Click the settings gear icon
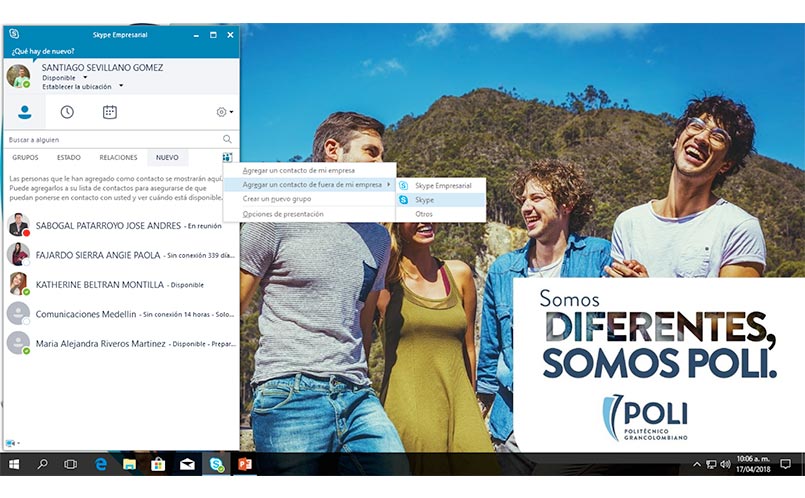The image size is (805, 498). (x=221, y=112)
